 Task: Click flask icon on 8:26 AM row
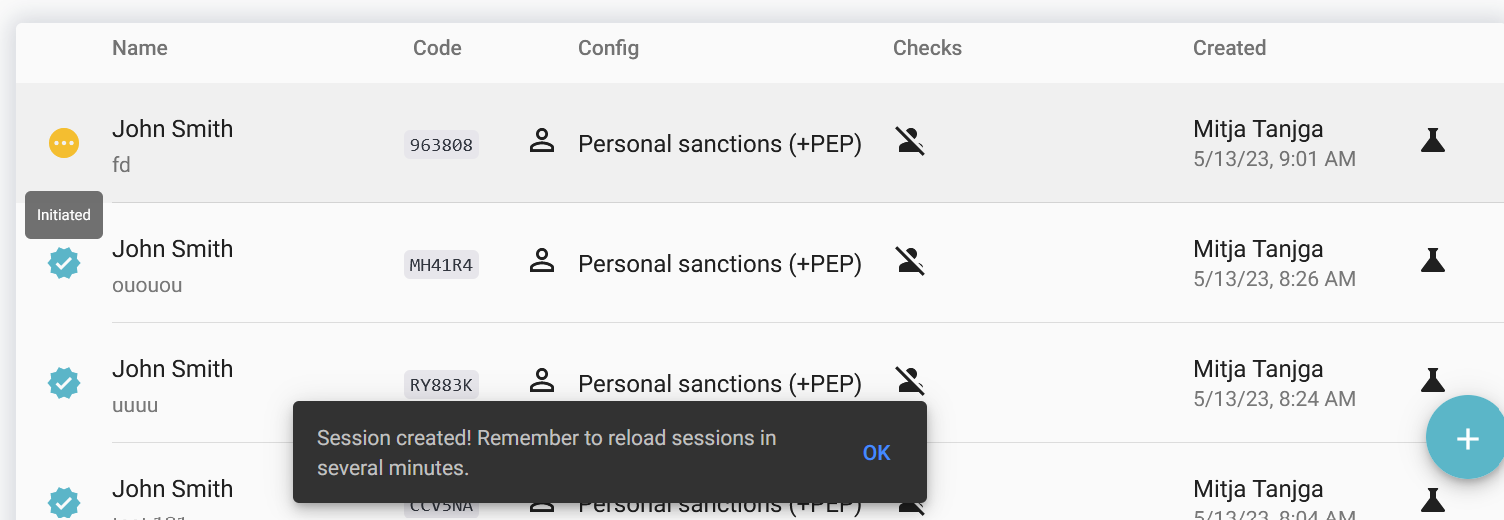(x=1433, y=260)
